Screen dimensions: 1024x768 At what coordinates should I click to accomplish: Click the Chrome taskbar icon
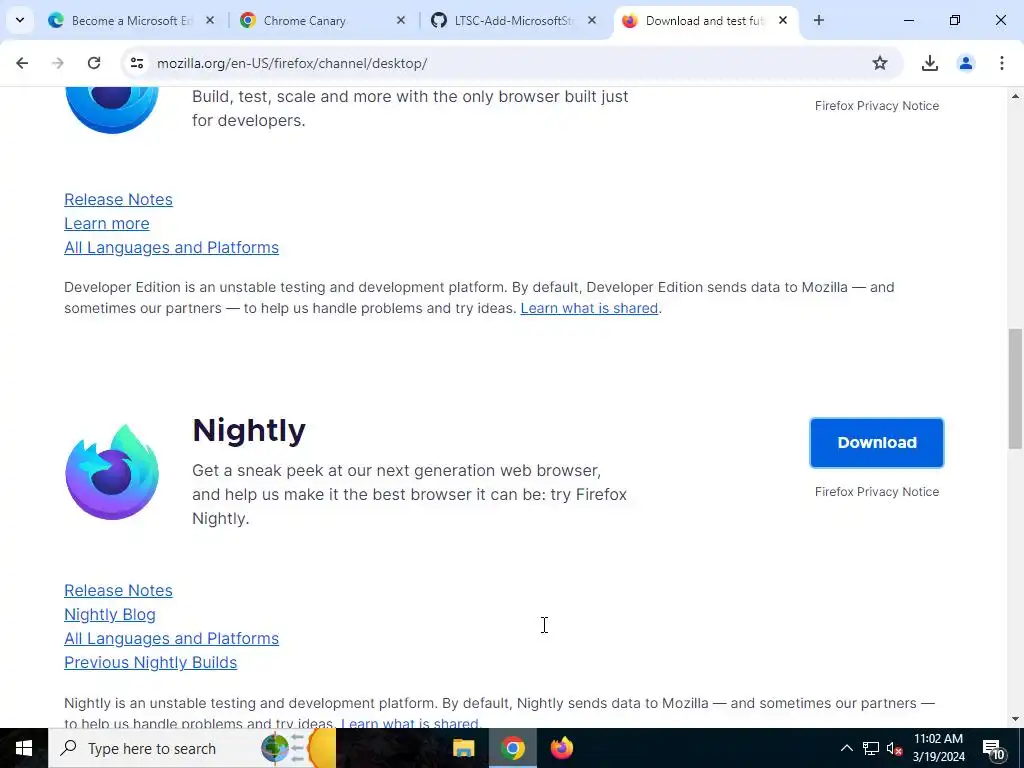[513, 748]
